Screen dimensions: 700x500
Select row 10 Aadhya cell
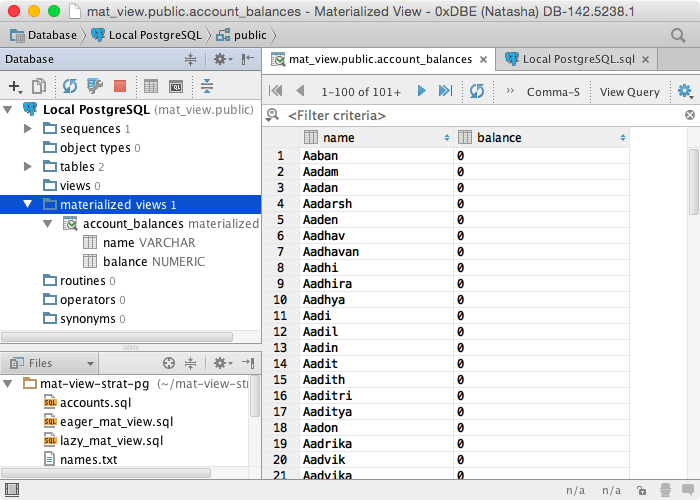(x=377, y=300)
